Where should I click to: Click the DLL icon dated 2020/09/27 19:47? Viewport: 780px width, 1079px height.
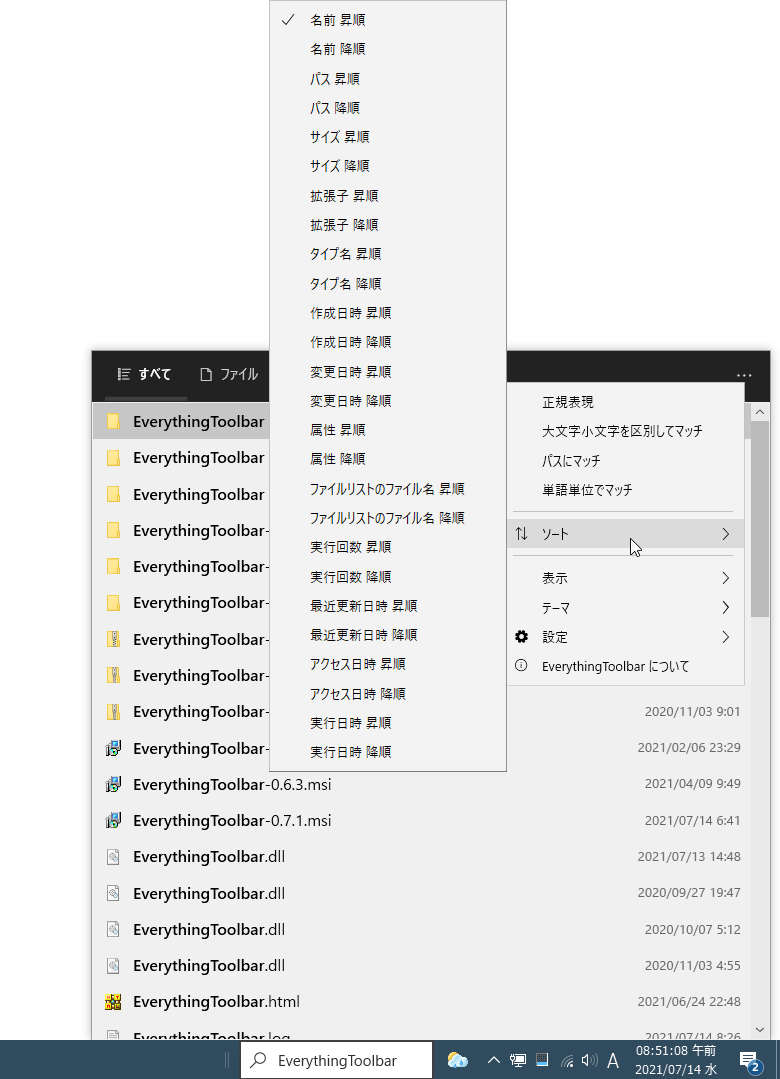114,893
